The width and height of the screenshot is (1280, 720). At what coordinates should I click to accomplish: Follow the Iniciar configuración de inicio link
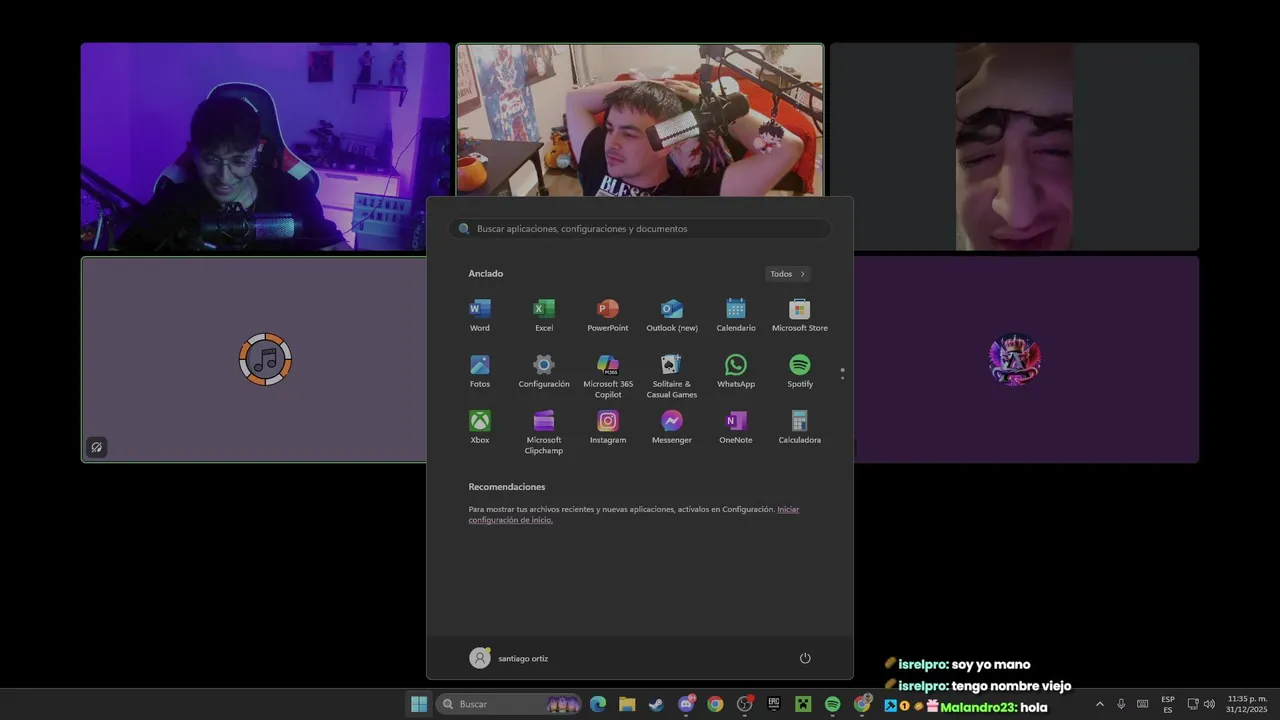pos(634,514)
